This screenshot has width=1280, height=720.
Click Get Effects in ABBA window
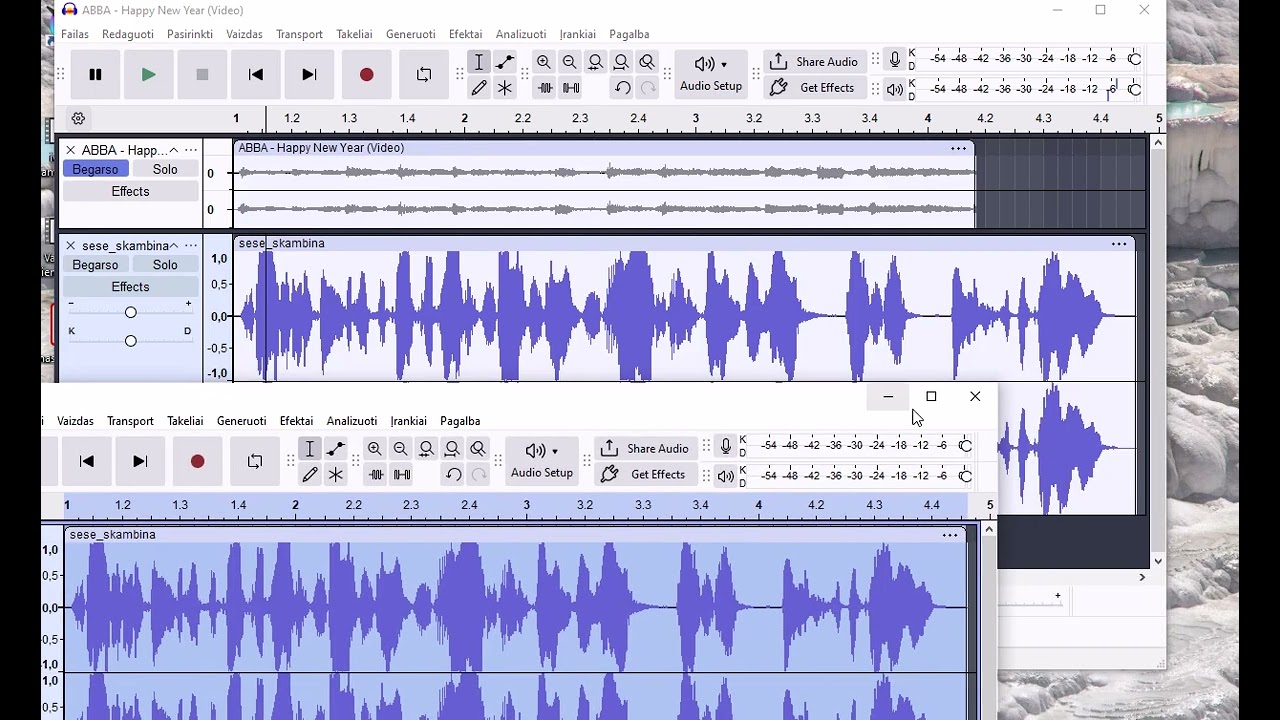coord(815,88)
